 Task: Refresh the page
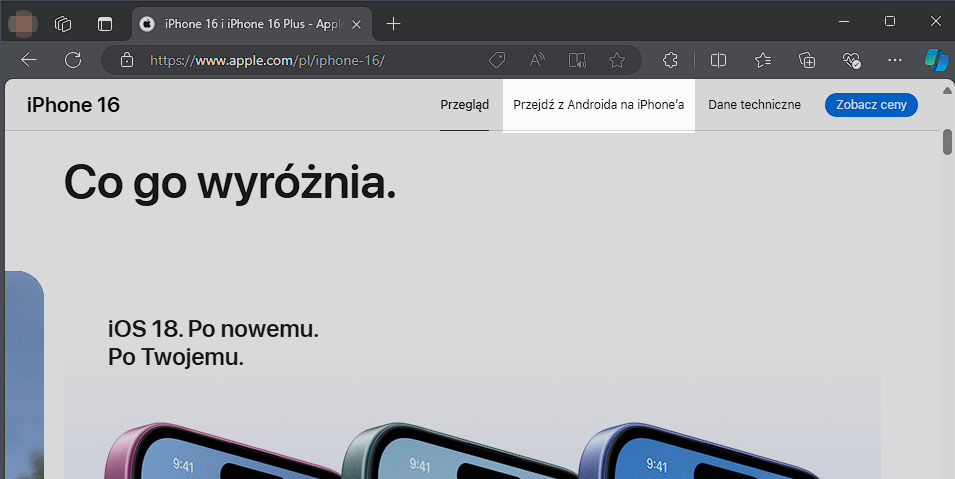73,60
